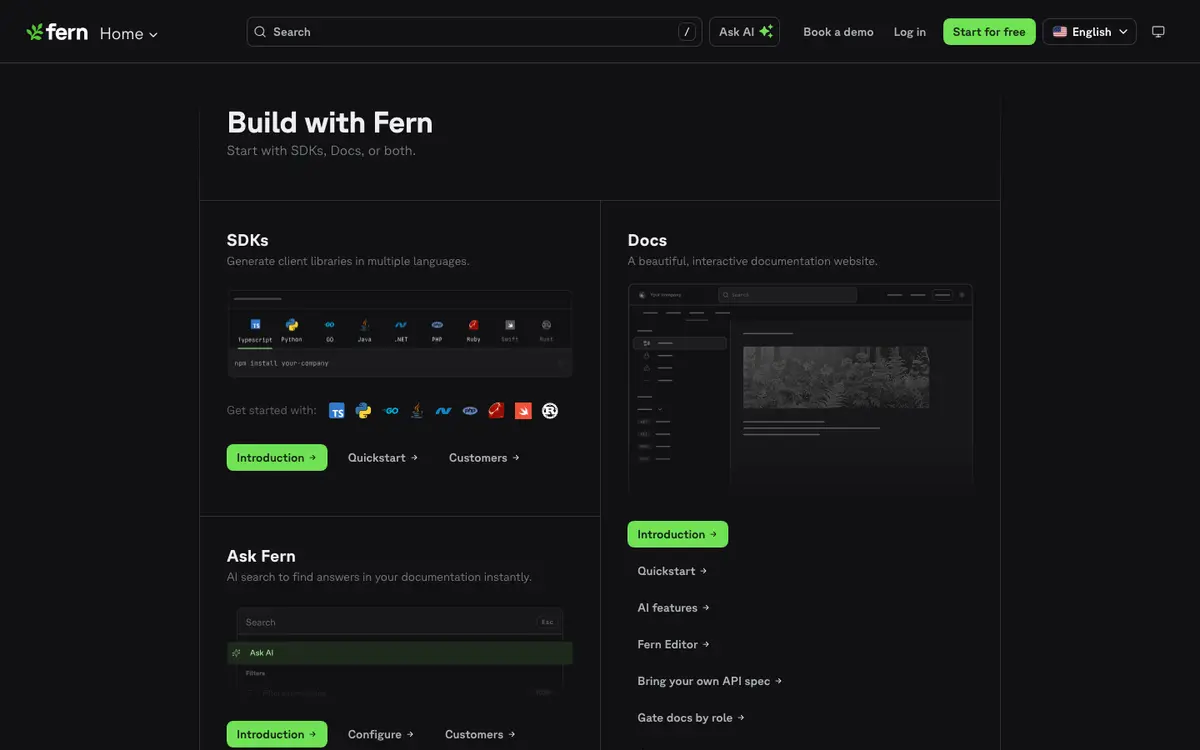Click Start for free button

[989, 32]
